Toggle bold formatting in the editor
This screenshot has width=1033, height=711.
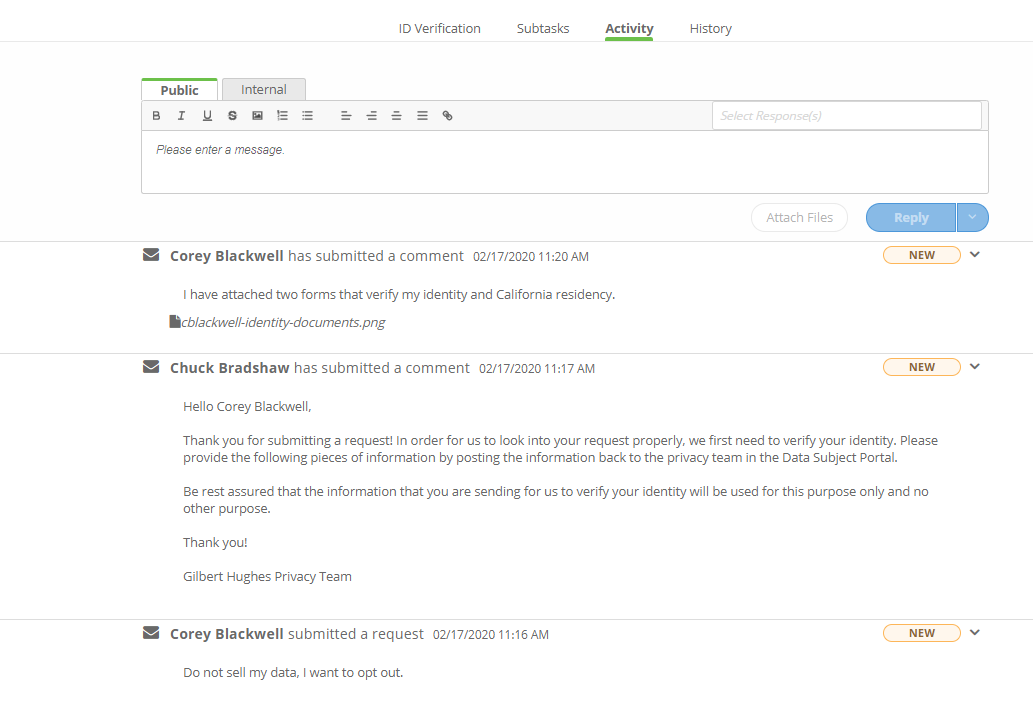click(156, 116)
